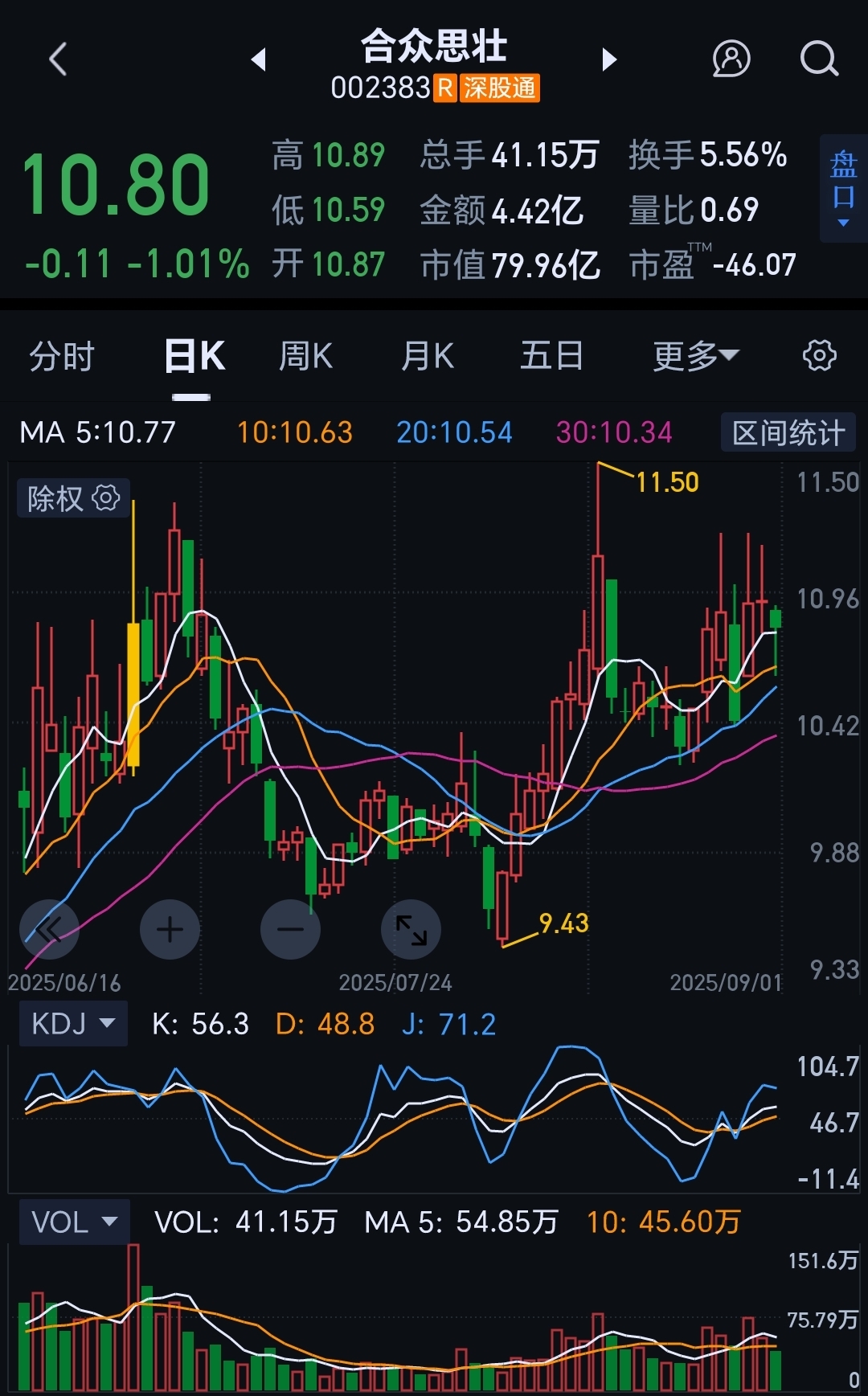Zoom in chart with plus button
This screenshot has width=868, height=1396.
click(170, 930)
